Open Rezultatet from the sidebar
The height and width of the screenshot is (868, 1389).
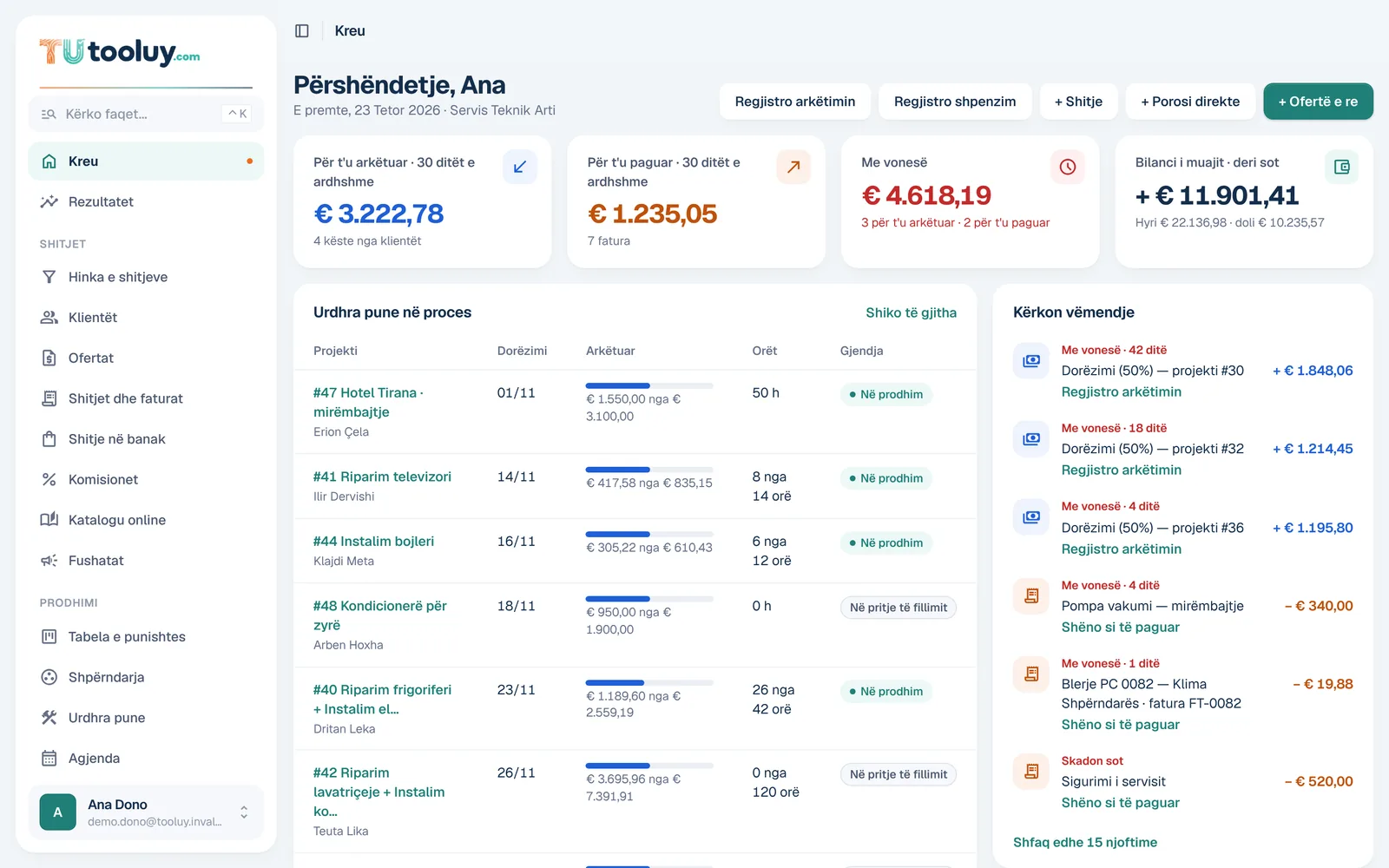146,201
